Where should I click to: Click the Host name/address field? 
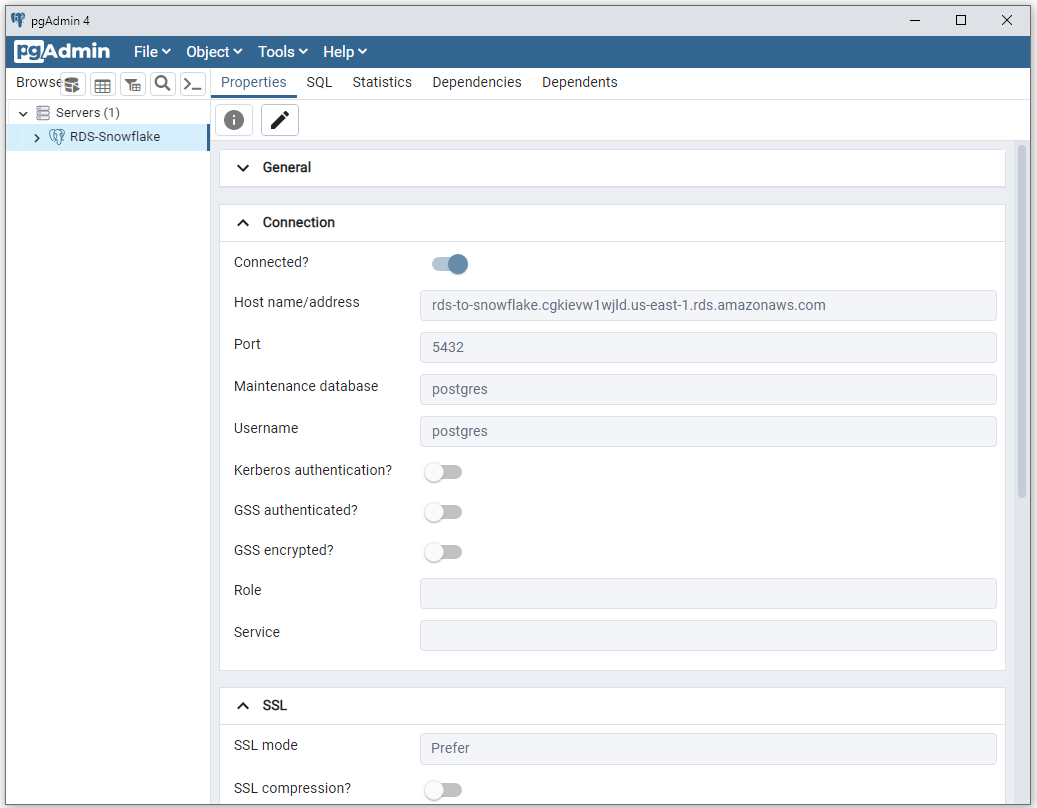(x=708, y=305)
